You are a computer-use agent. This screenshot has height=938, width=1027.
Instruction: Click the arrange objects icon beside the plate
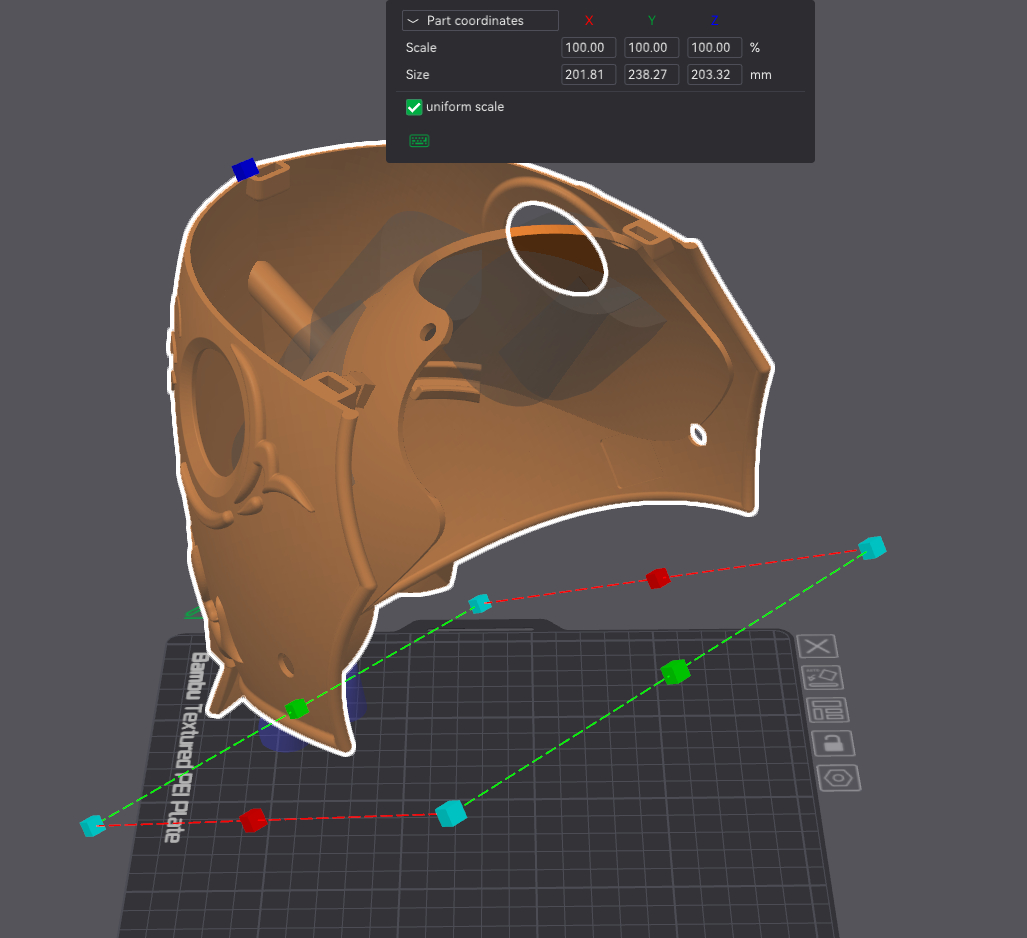tap(829, 710)
